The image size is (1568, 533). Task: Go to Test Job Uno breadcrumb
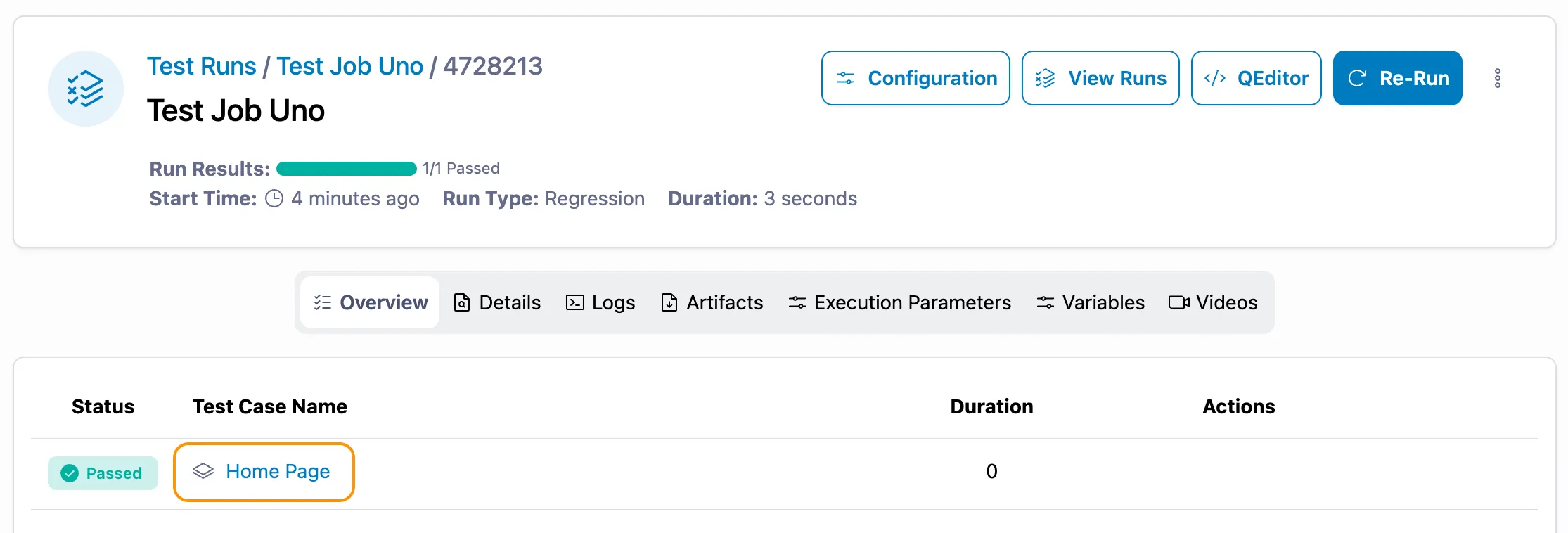point(349,66)
